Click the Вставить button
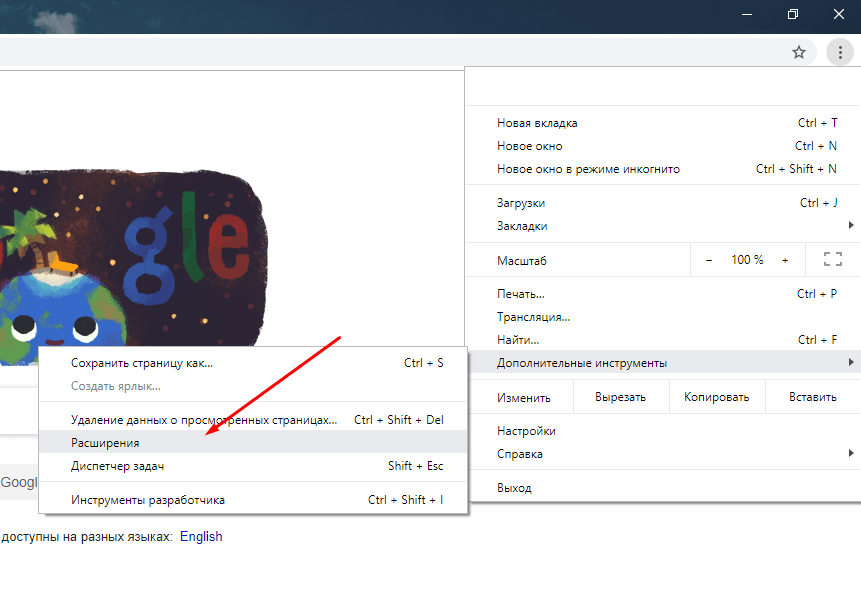 pos(813,397)
